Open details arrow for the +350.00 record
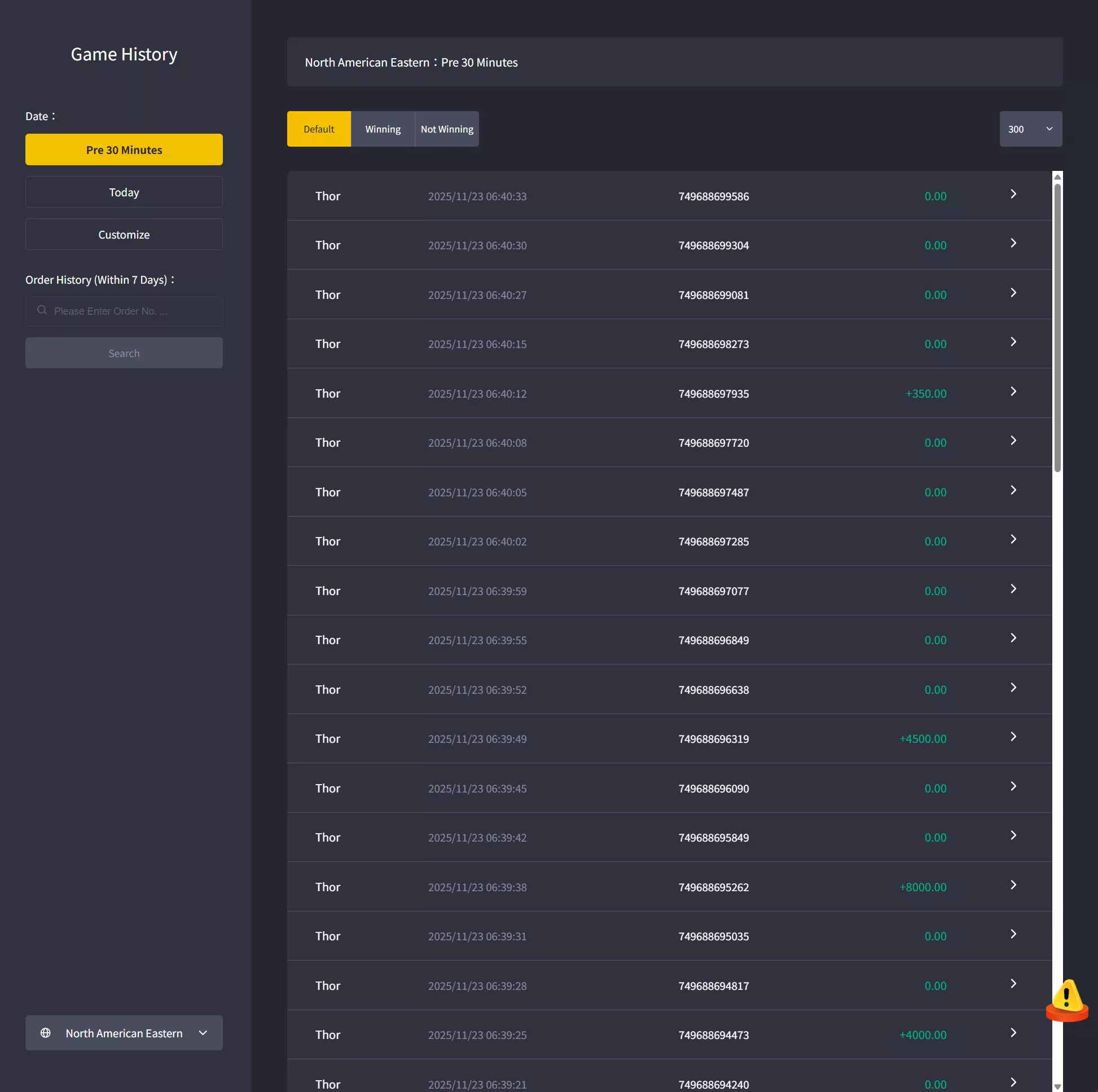The image size is (1098, 1092). pyautogui.click(x=1013, y=391)
